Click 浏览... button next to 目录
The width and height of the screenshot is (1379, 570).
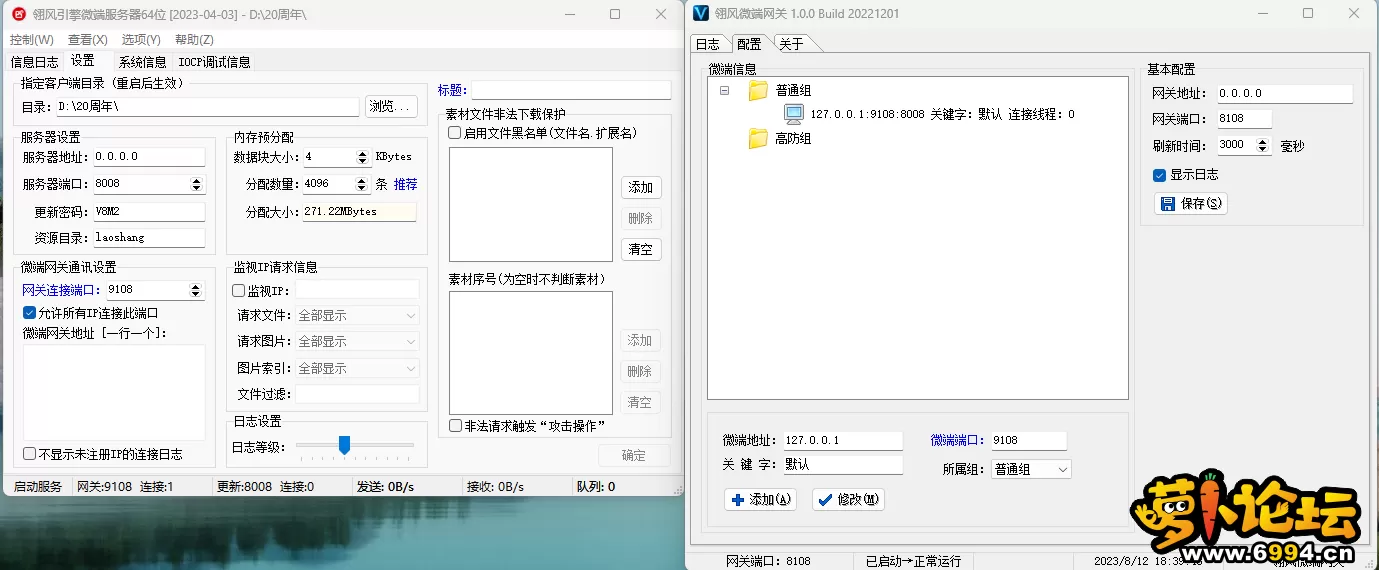pos(391,106)
